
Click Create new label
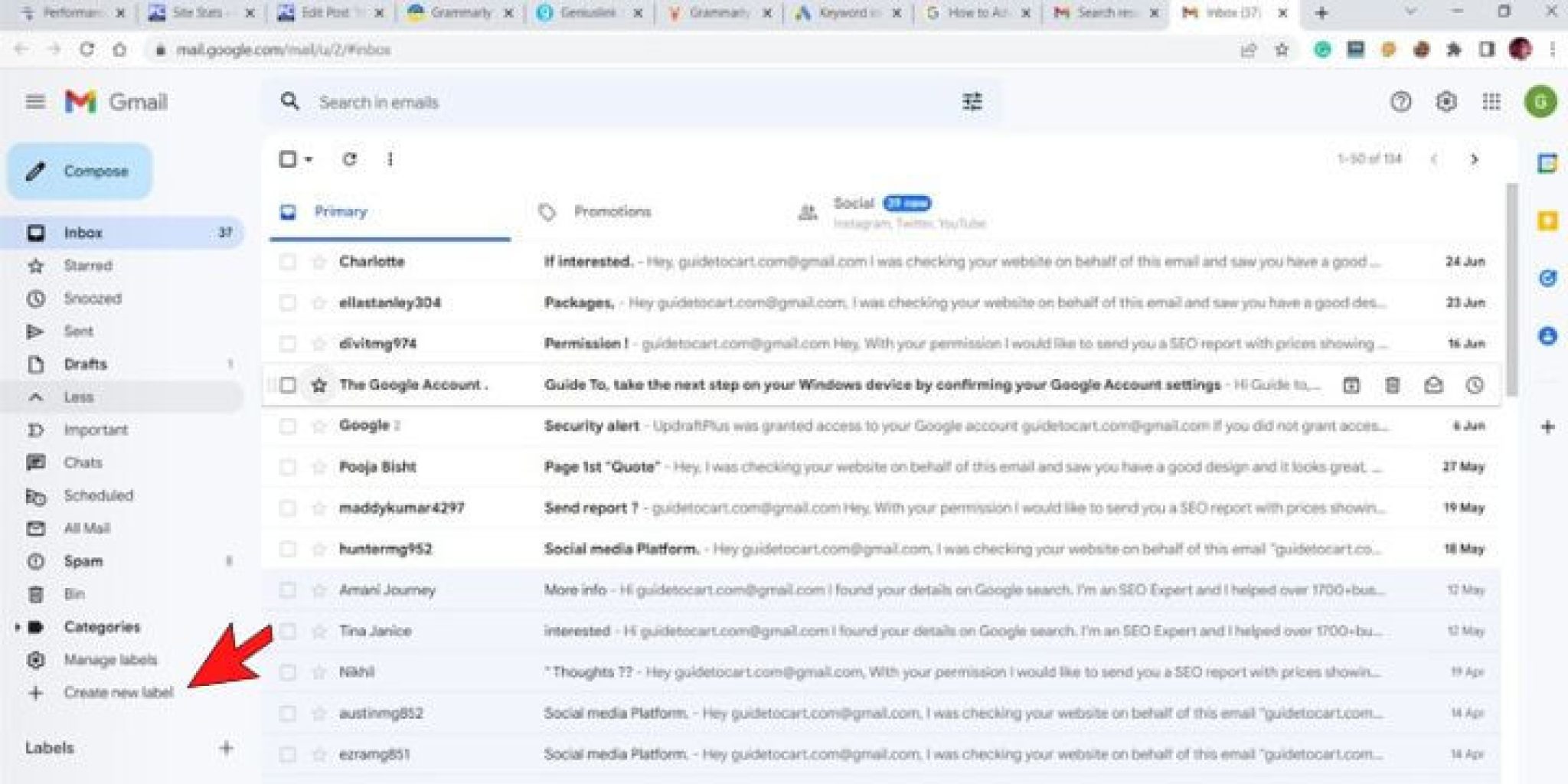(119, 693)
